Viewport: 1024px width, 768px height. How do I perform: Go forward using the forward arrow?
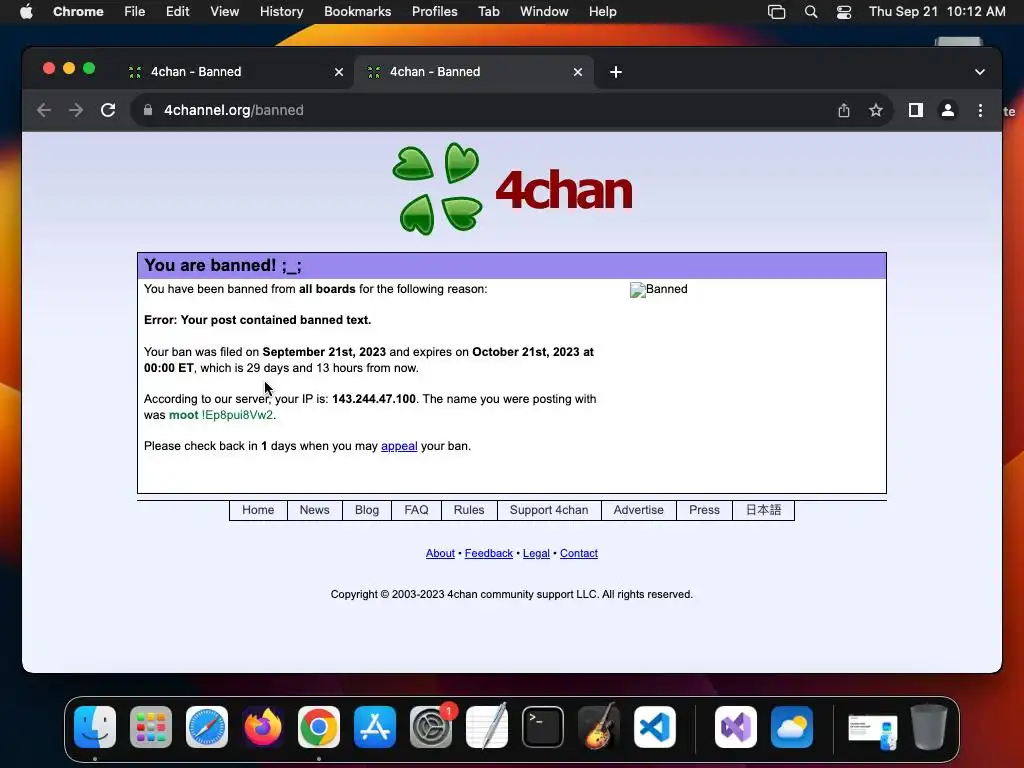pos(76,110)
